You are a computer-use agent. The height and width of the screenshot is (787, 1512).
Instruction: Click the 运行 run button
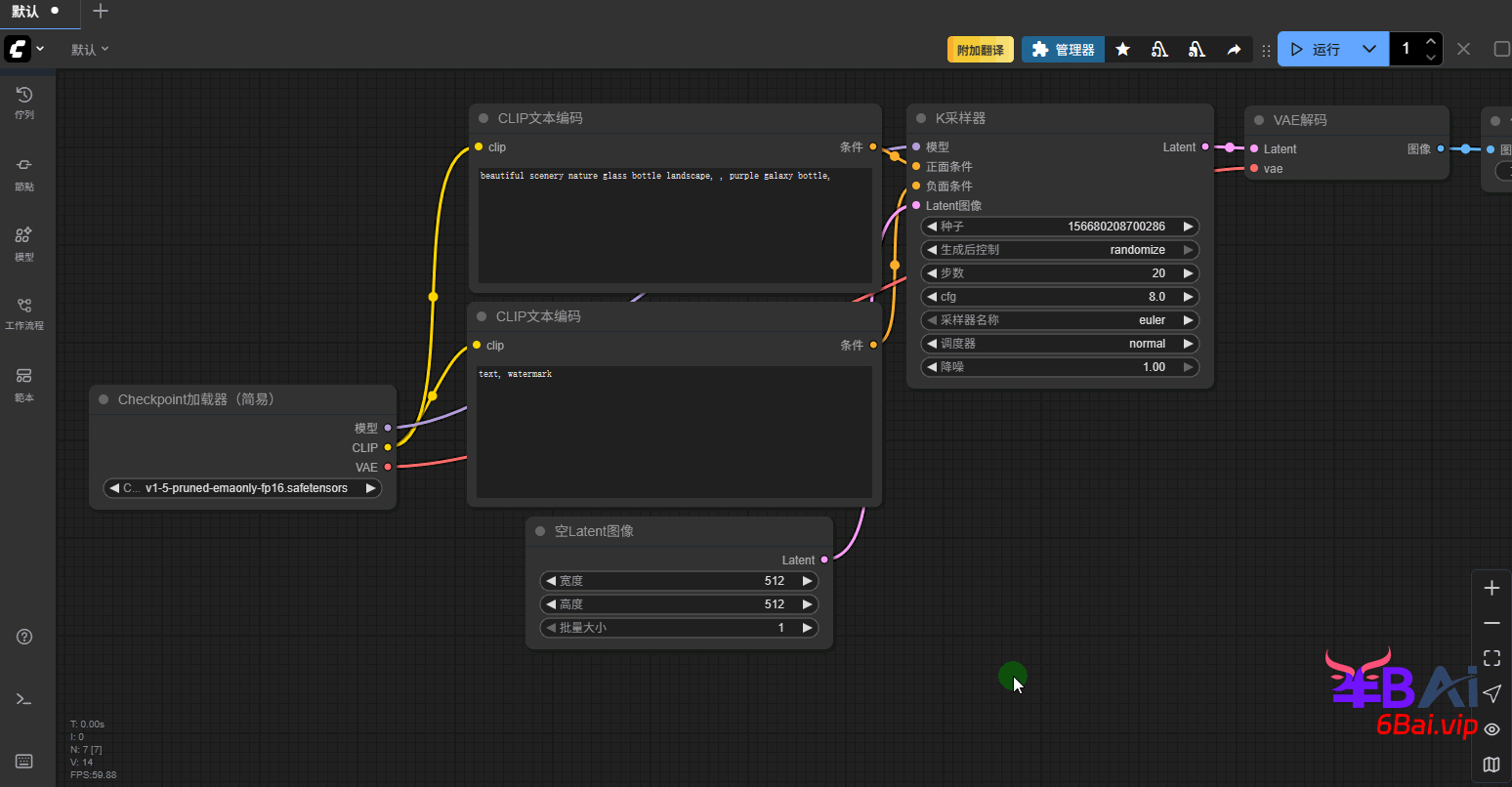tap(1315, 49)
